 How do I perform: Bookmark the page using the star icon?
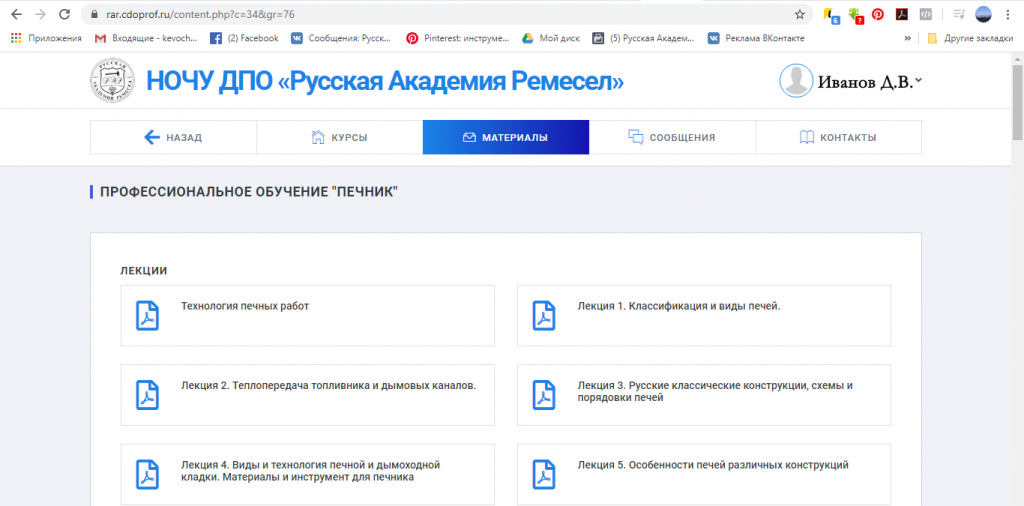799,14
